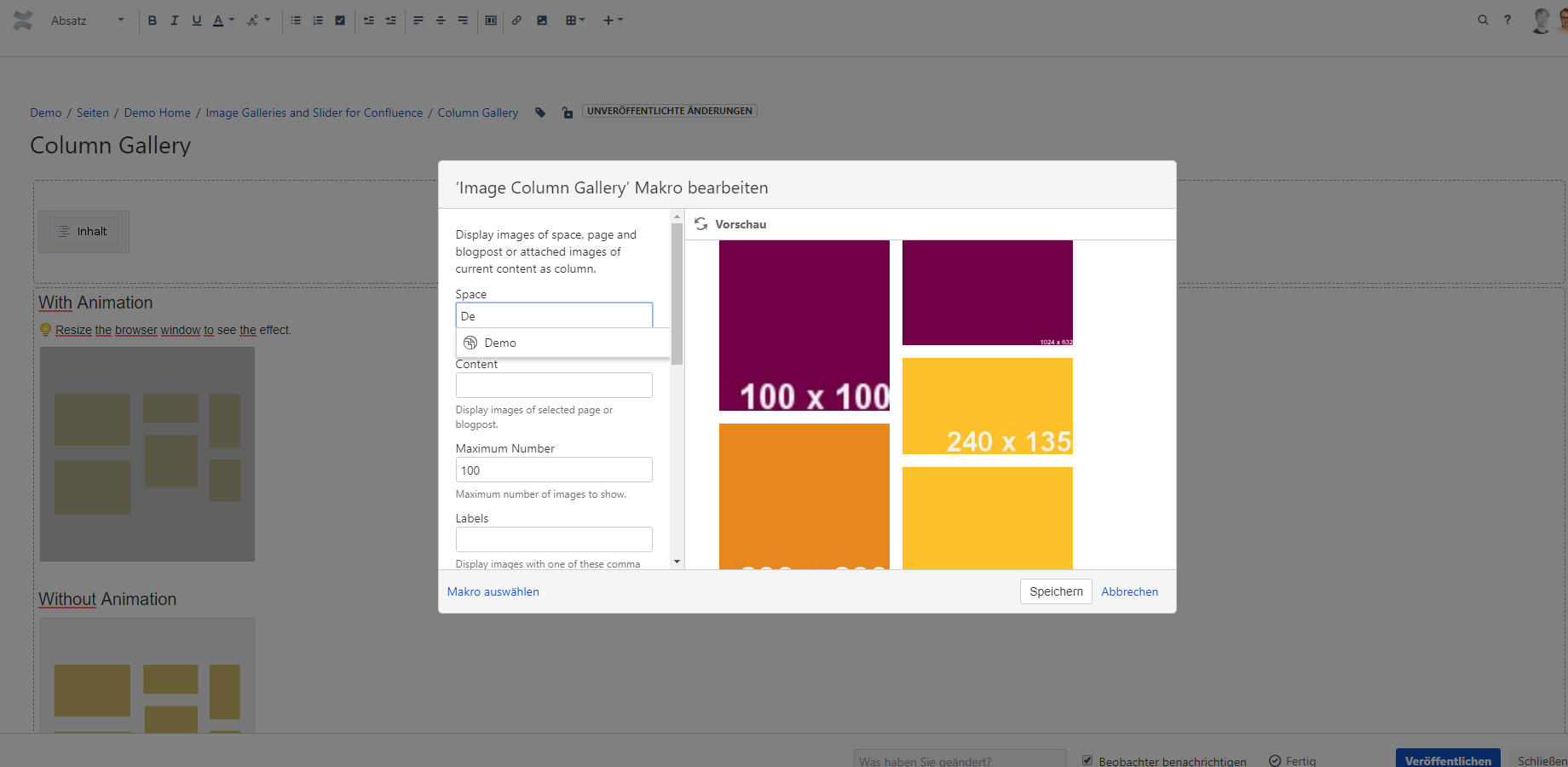Insert a task list from the toolbar

click(340, 20)
